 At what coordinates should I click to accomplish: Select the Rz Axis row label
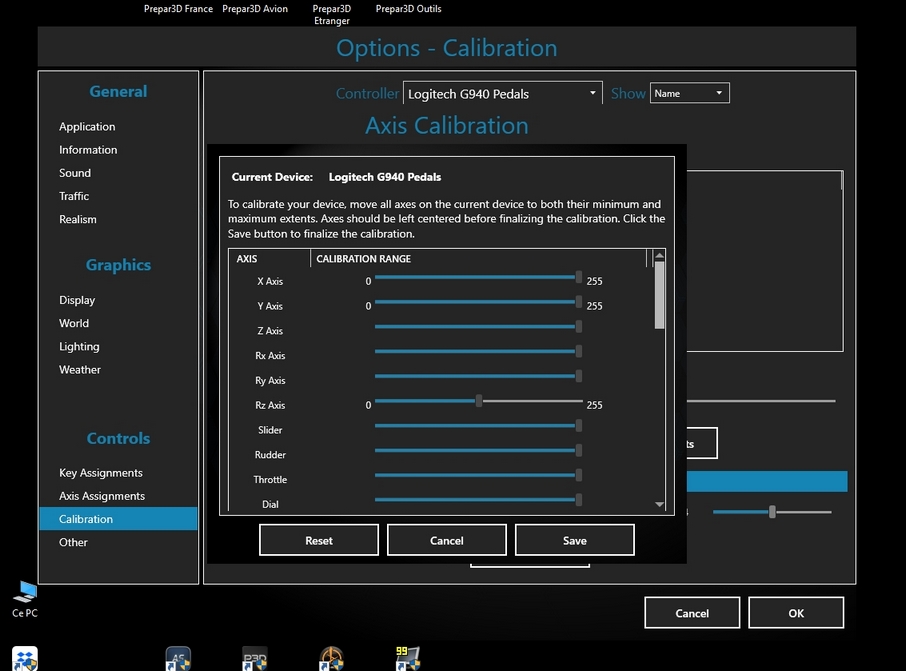pyautogui.click(x=270, y=405)
